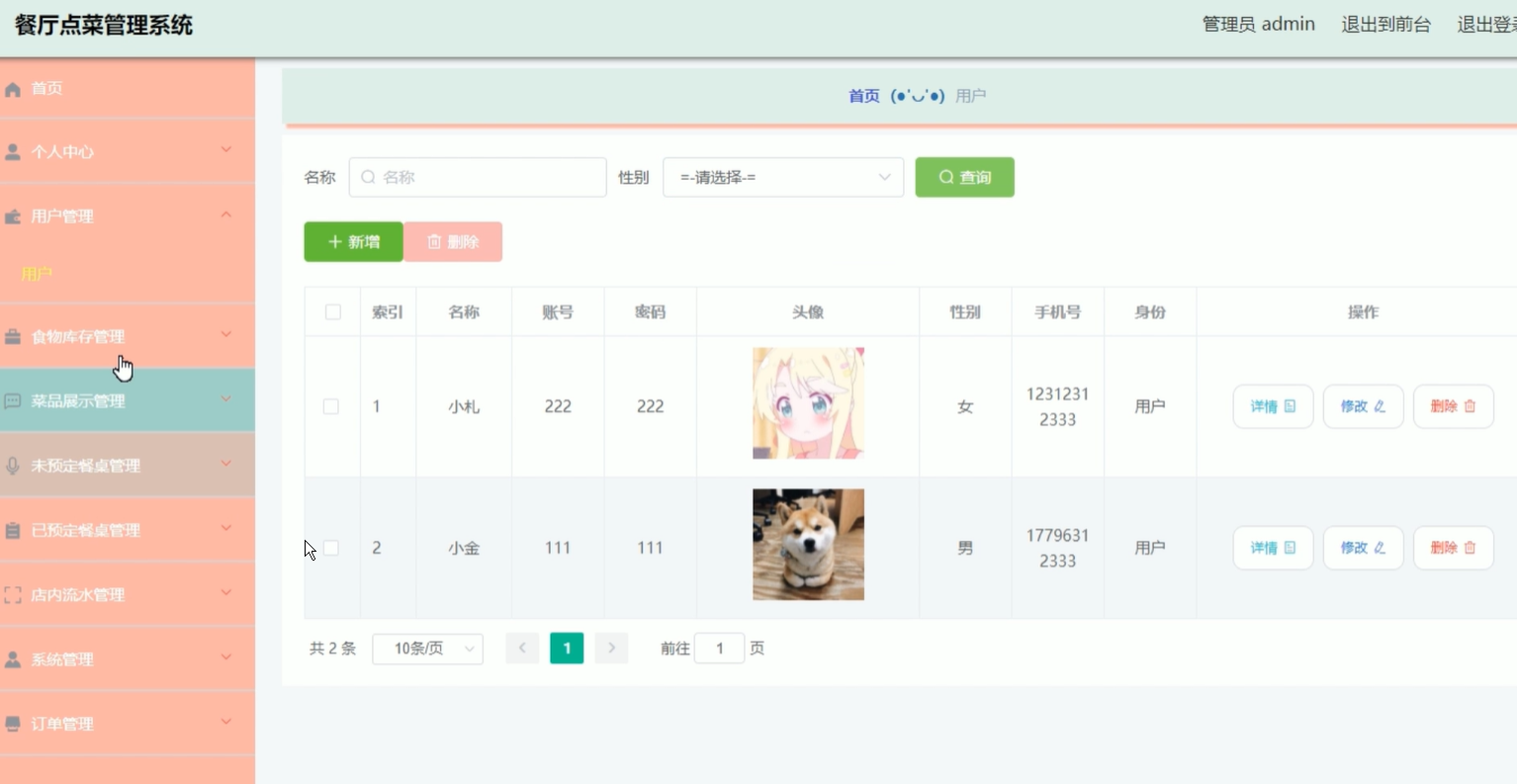Click the scan-frame icon beside 店内流水管理
Image resolution: width=1517 pixels, height=784 pixels.
(x=13, y=595)
